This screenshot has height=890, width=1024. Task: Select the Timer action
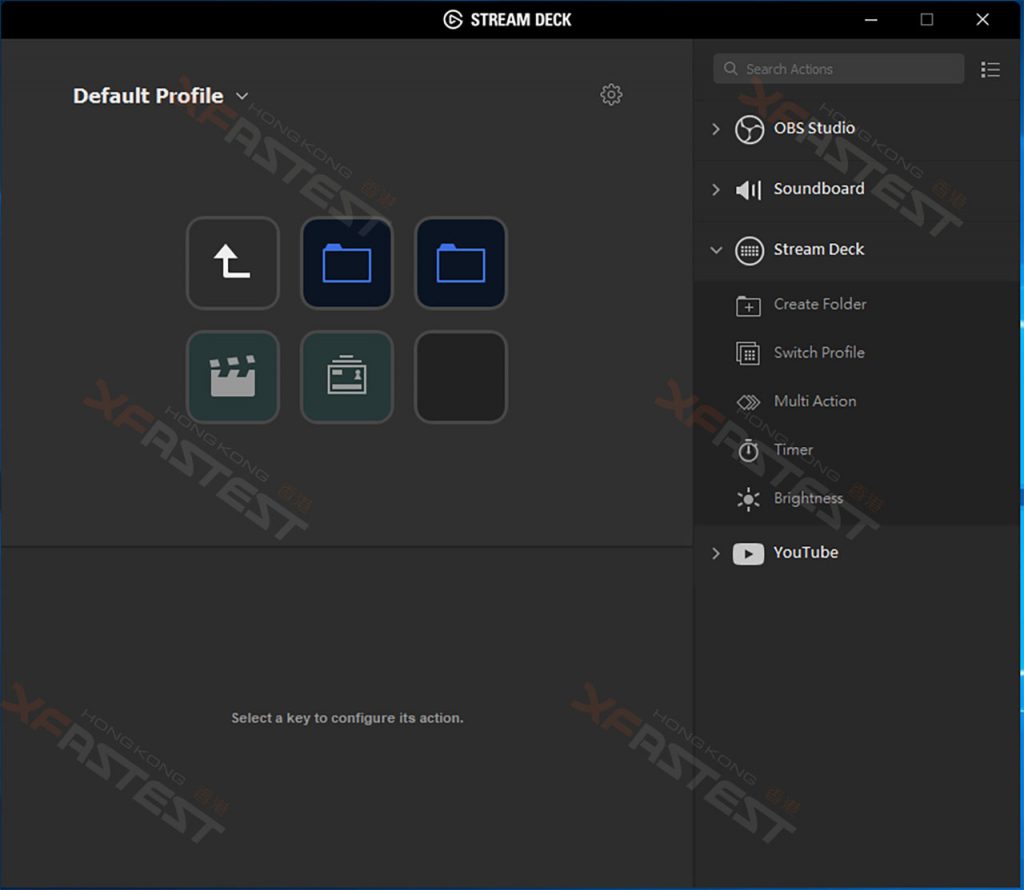tap(857, 450)
